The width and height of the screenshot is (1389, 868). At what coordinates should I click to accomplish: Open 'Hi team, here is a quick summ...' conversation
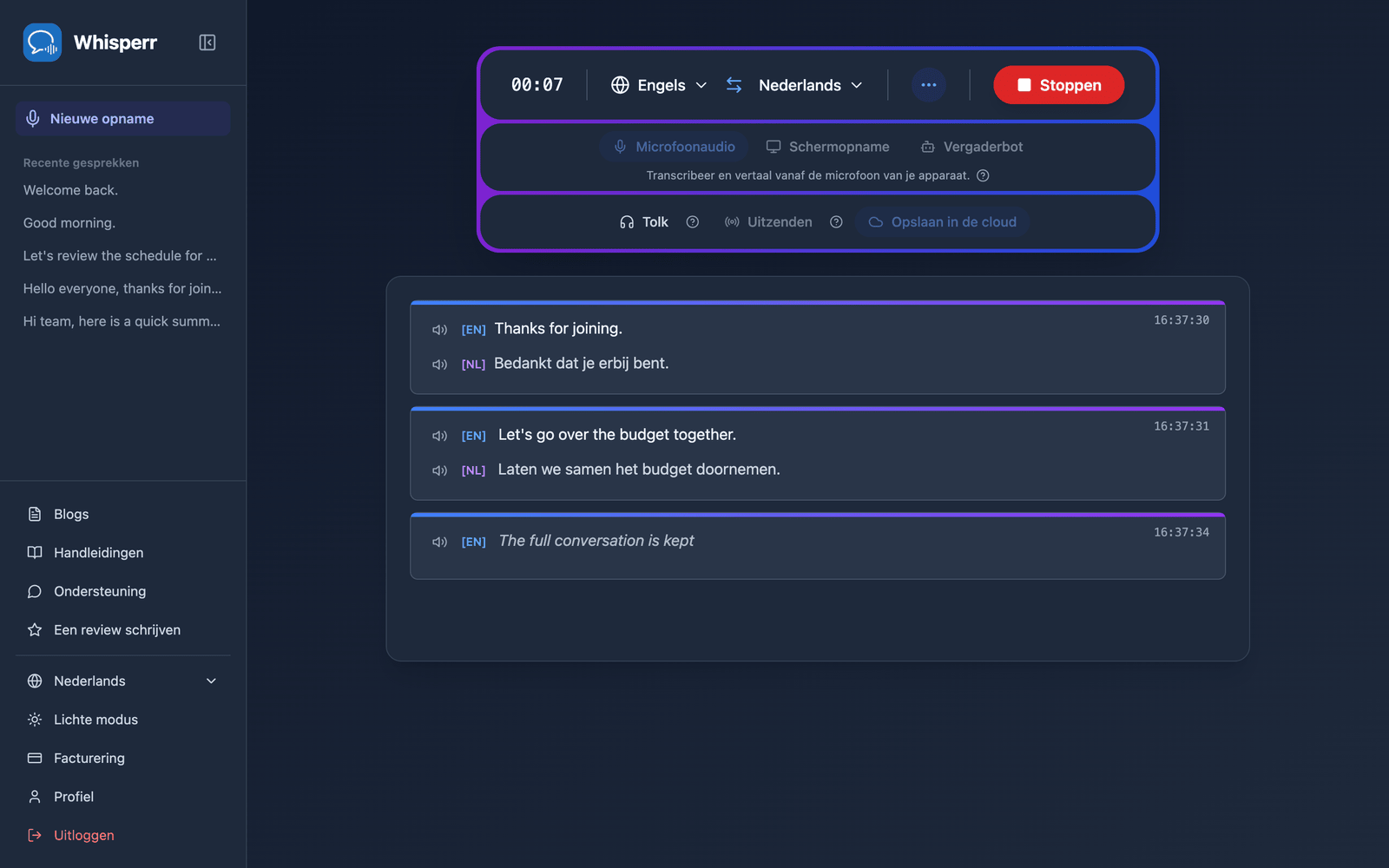point(122,321)
